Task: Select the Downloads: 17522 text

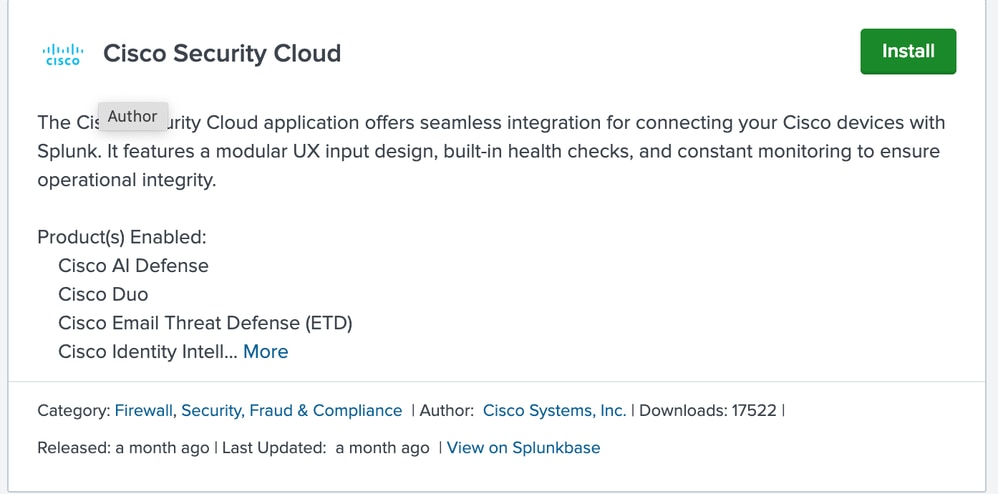Action: [708, 411]
